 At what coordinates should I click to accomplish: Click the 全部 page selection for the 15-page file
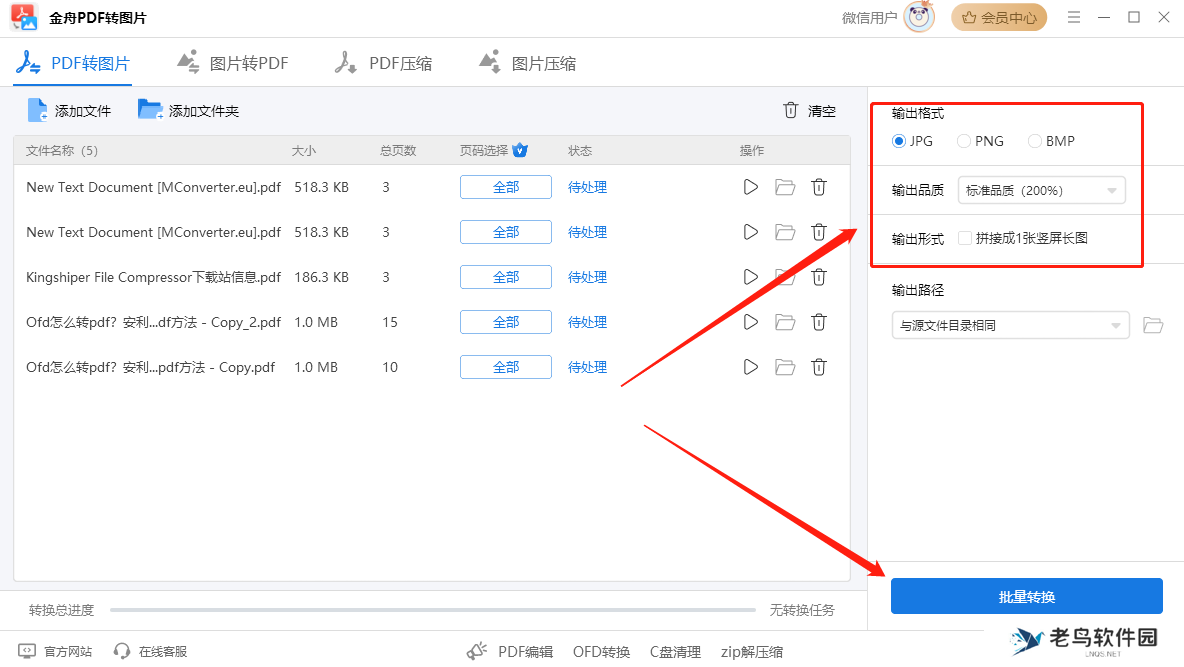point(505,321)
